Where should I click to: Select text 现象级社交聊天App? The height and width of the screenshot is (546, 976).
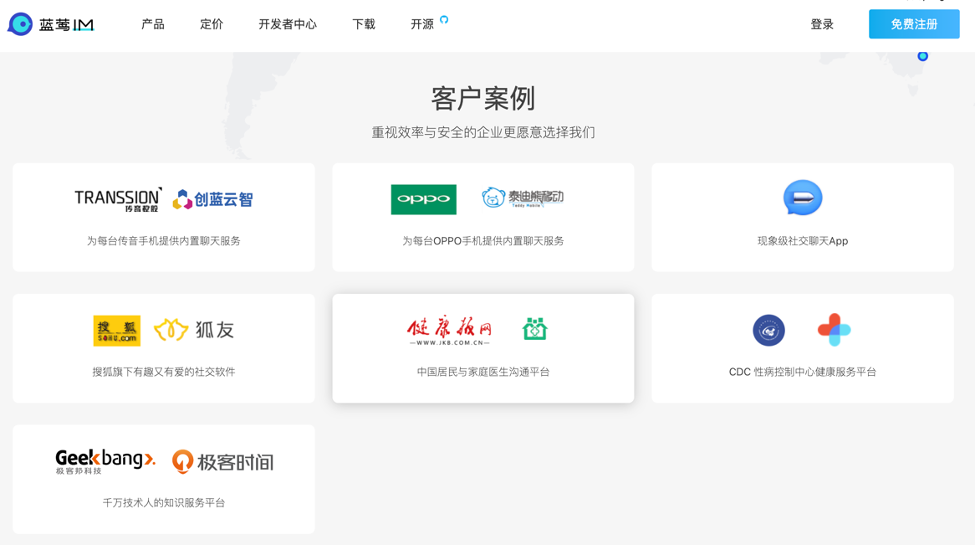pos(802,241)
